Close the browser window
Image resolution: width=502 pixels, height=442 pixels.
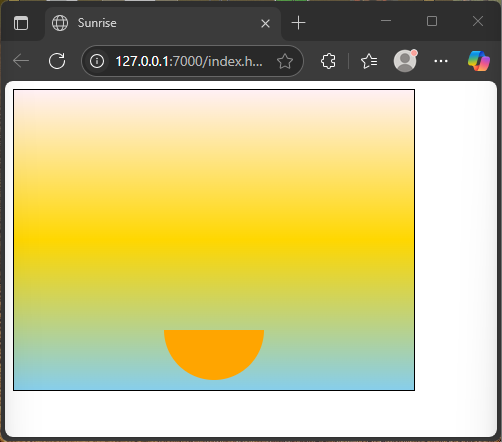pos(478,21)
